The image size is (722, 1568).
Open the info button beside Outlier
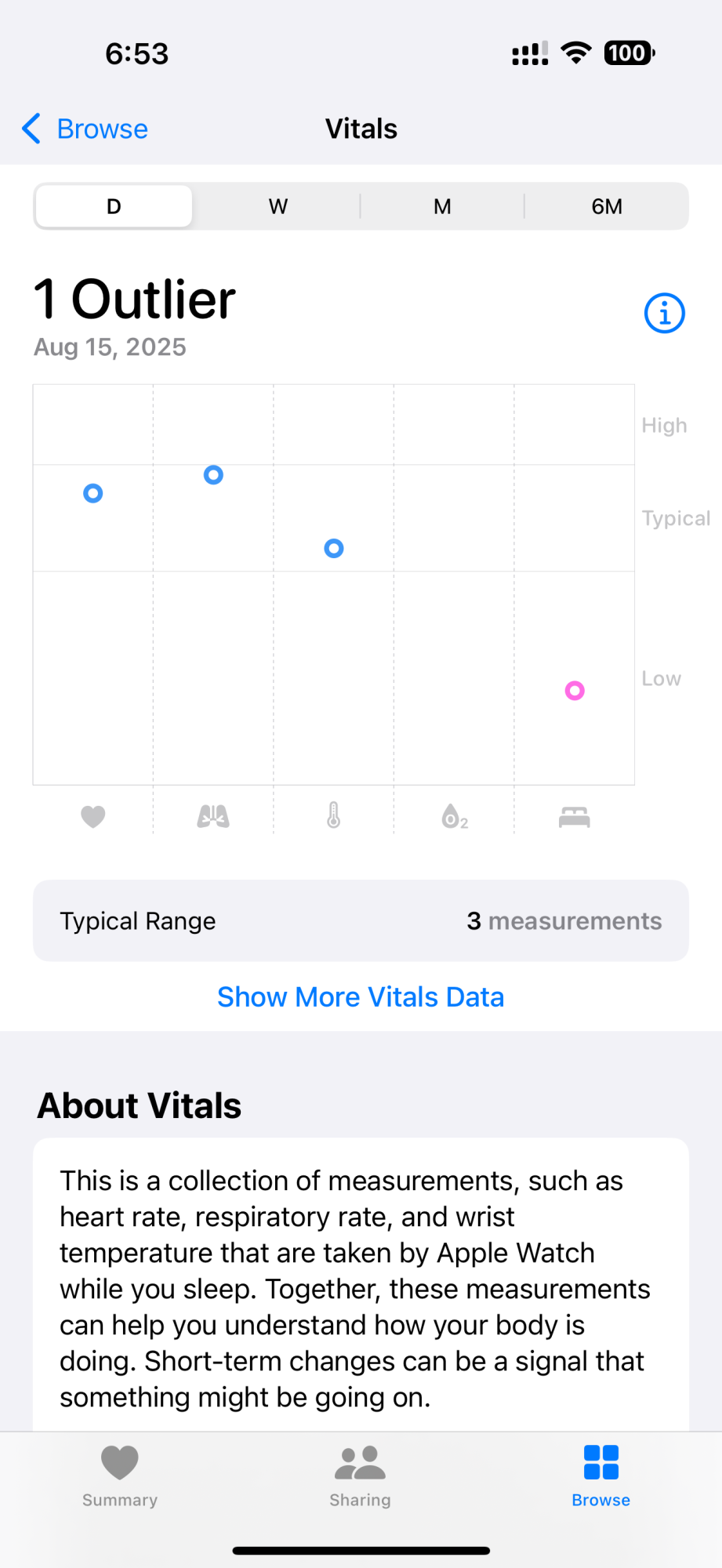point(664,314)
